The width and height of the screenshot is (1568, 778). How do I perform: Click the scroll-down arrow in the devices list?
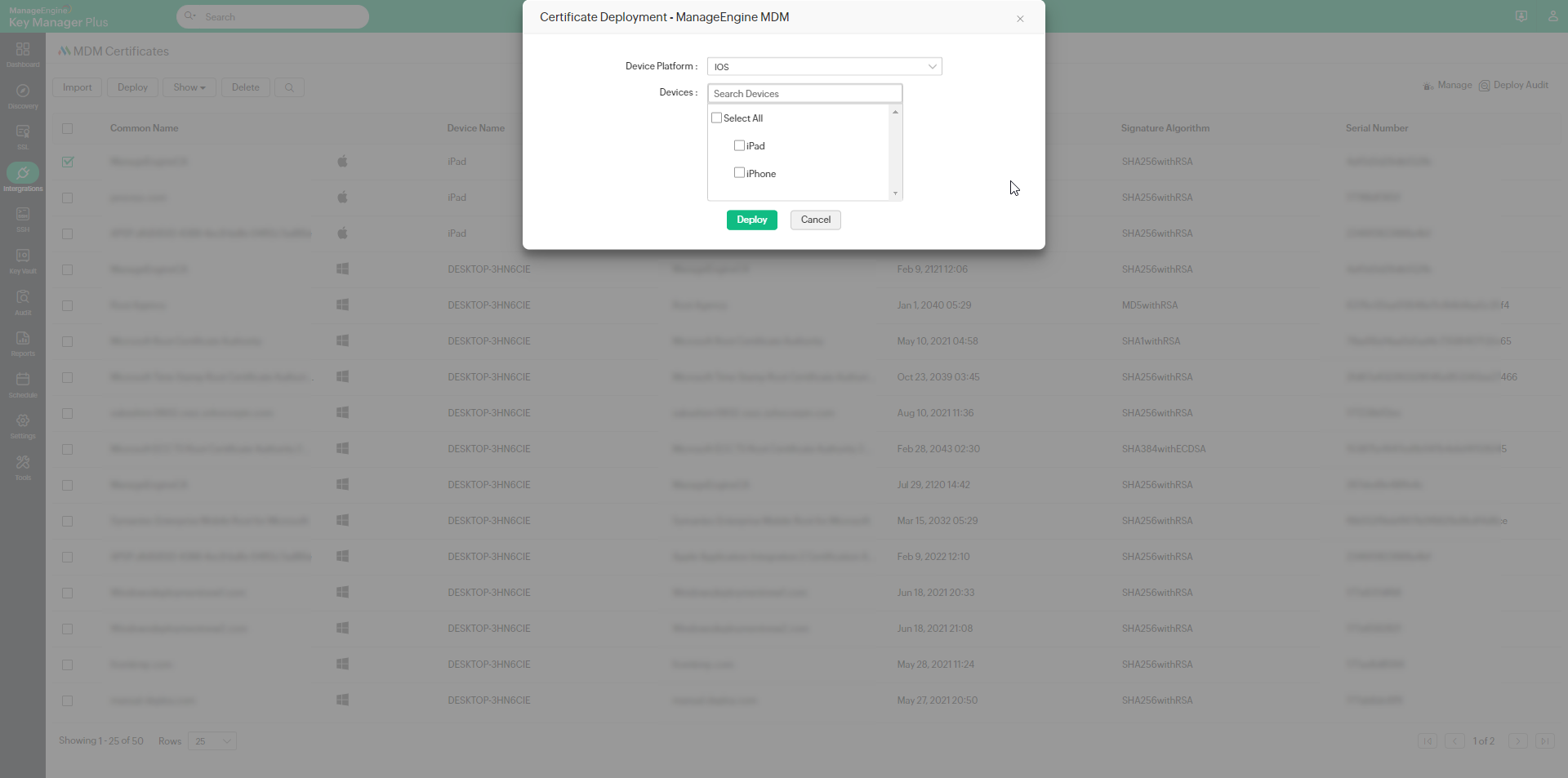[896, 193]
